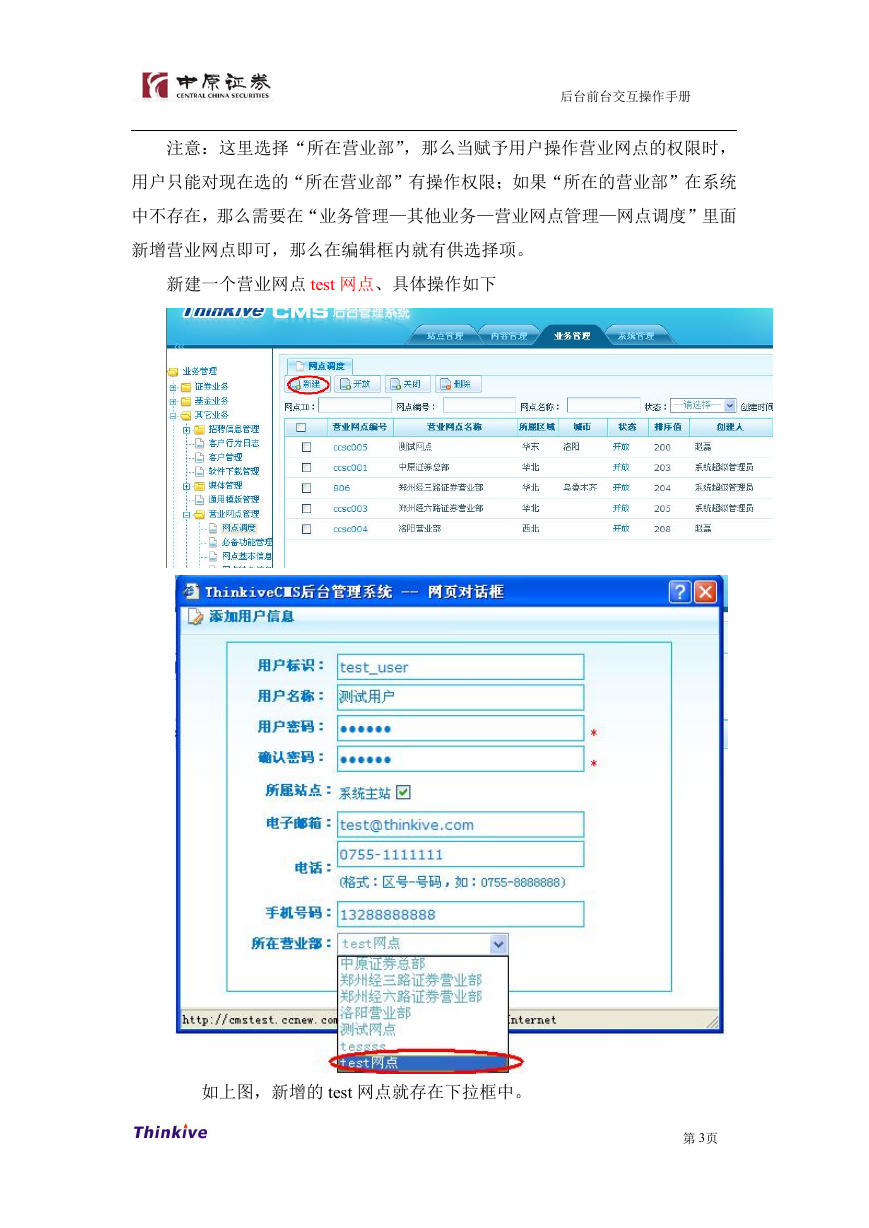Screen dimensions: 869x1228
Task: Switch to the 系统管理 tab
Action: (x=636, y=336)
